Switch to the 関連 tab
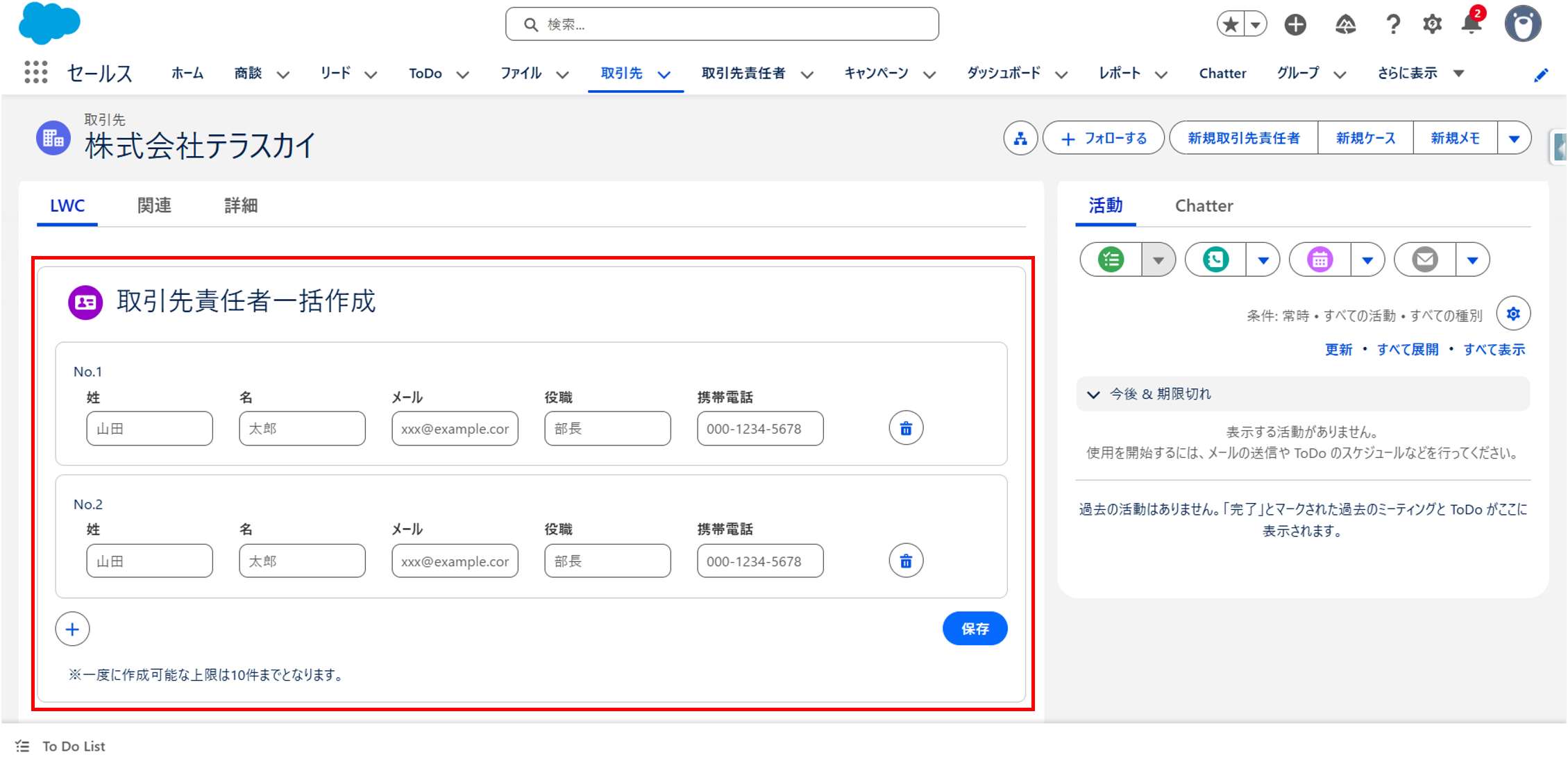1568x766 pixels. 154,205
